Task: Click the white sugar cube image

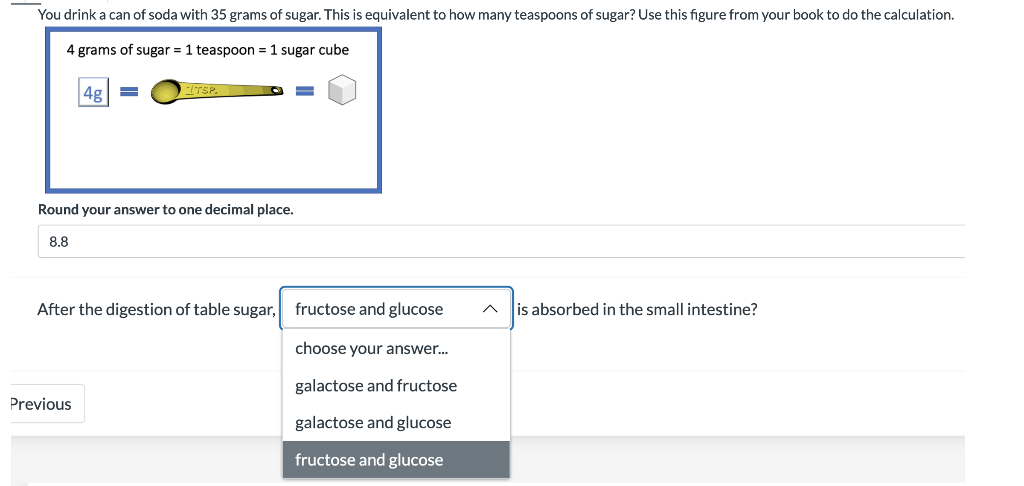Action: click(x=342, y=93)
